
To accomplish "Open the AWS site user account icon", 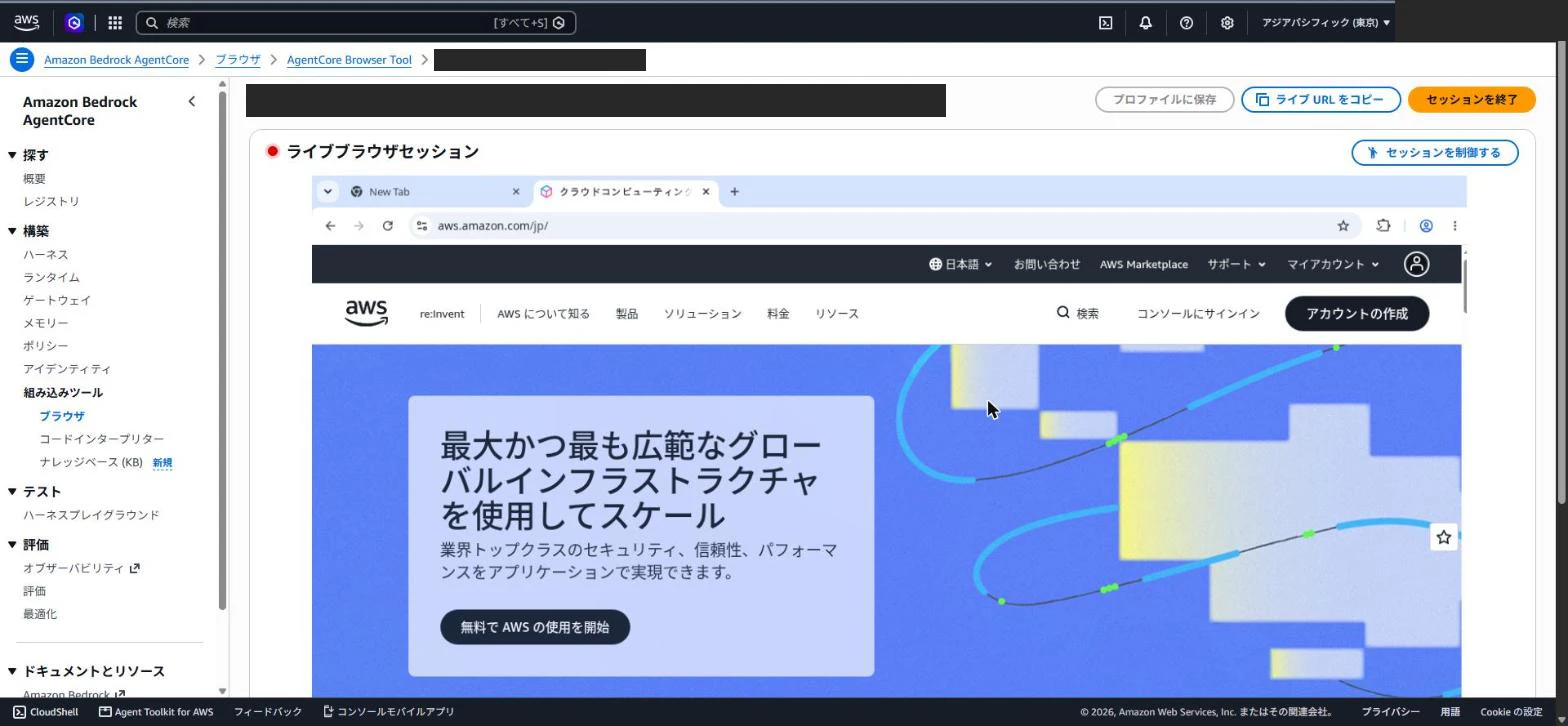I will (1416, 264).
